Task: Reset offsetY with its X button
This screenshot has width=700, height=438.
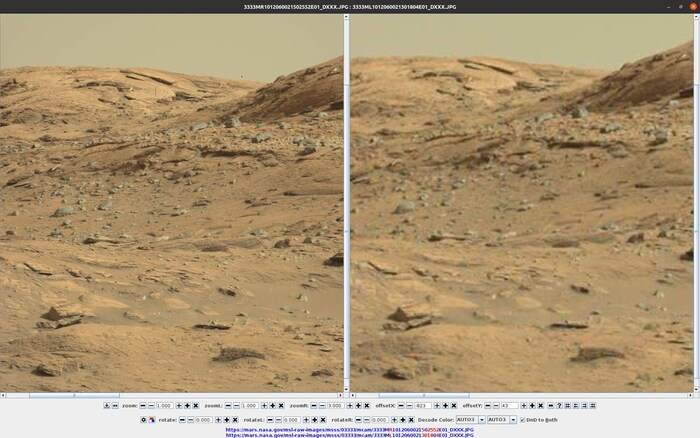Action: (x=541, y=406)
